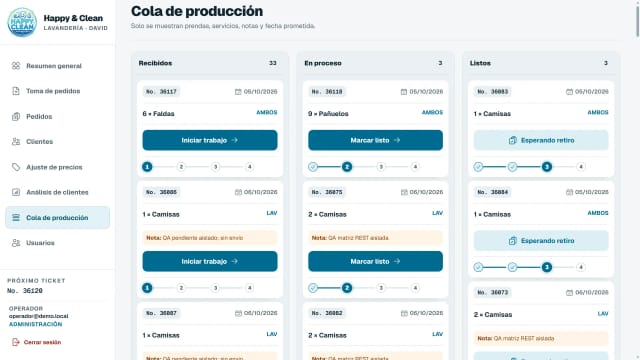Click the ADMINISTRACIÓN role link
Screen dimensions: 640x360
(x=36, y=324)
